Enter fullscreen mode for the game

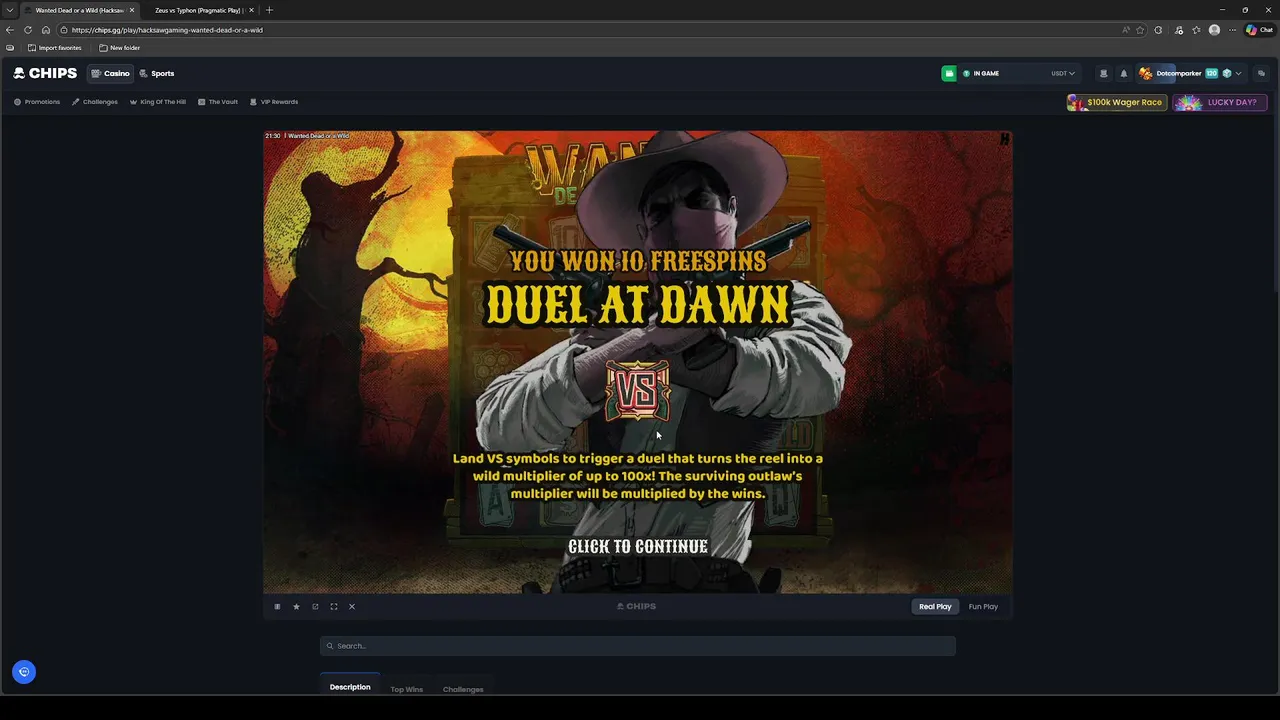334,606
